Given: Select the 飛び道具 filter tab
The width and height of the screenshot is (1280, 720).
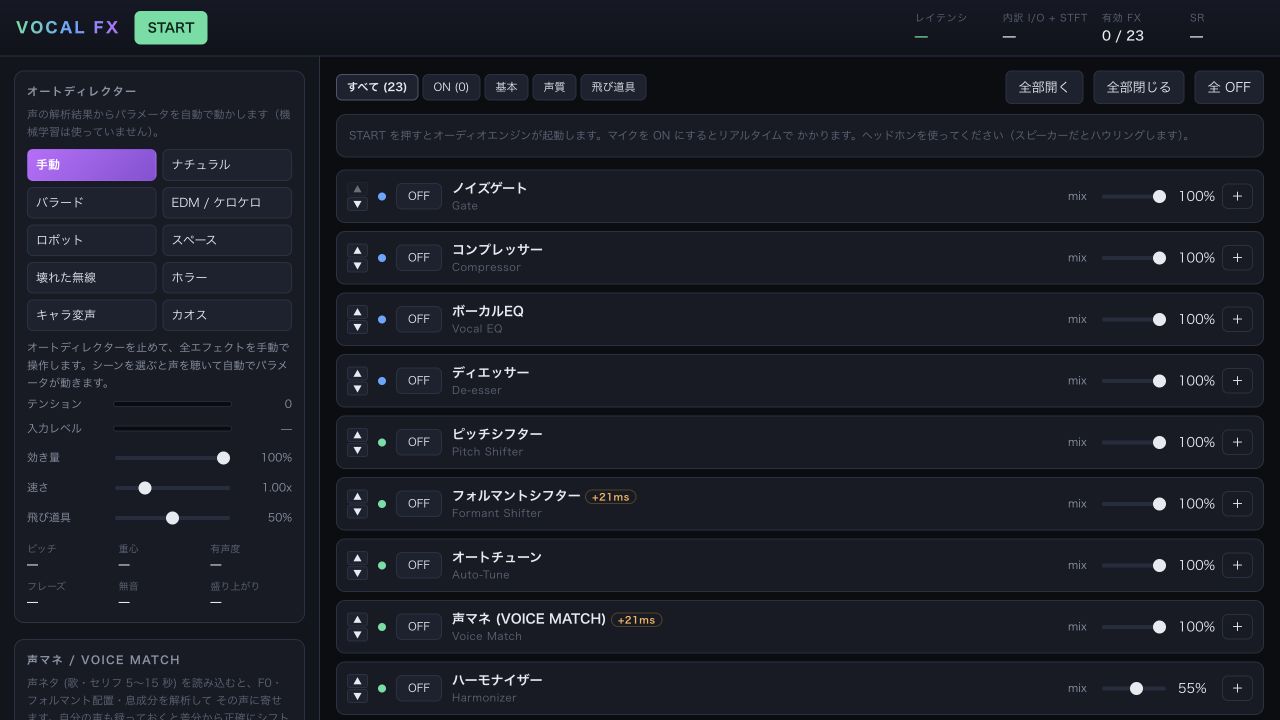Looking at the screenshot, I should [613, 87].
